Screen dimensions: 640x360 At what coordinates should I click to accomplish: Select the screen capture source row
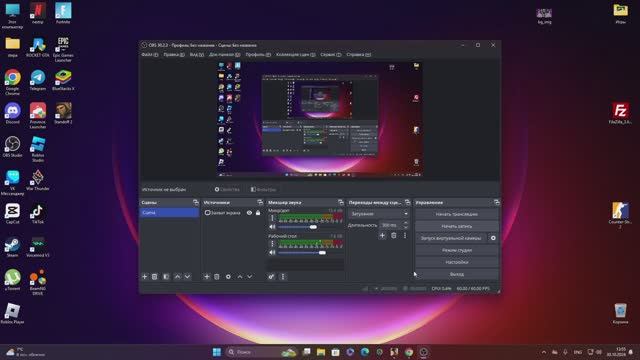pos(232,213)
